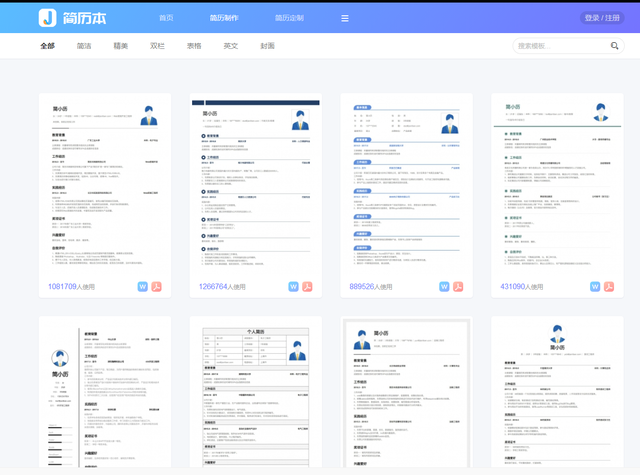The height and width of the screenshot is (475, 640).
Task: Download PDF version of 431090-user template
Action: pyautogui.click(x=609, y=286)
